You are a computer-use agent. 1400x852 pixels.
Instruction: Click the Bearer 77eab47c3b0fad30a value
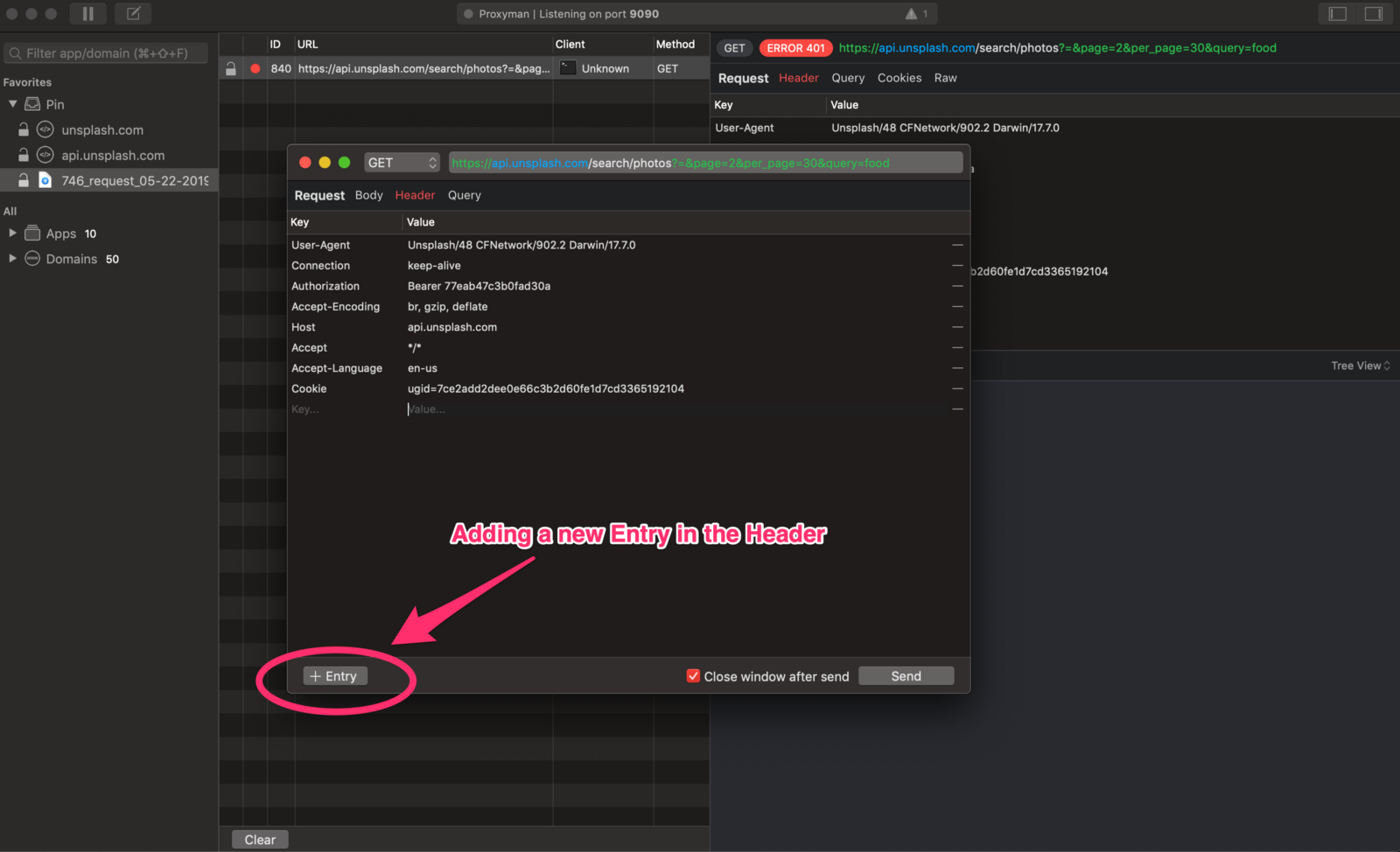click(479, 286)
